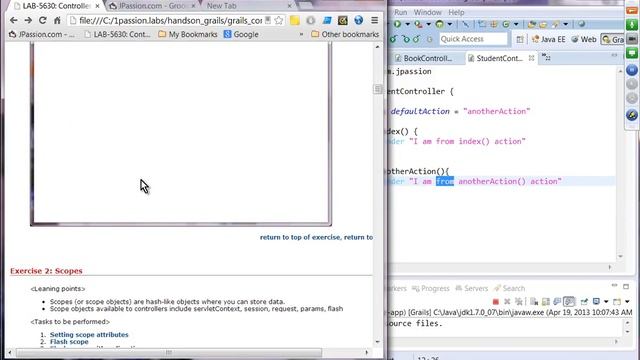Open Chrome home page icon
This screenshot has width=640, height=360.
pos(57,20)
